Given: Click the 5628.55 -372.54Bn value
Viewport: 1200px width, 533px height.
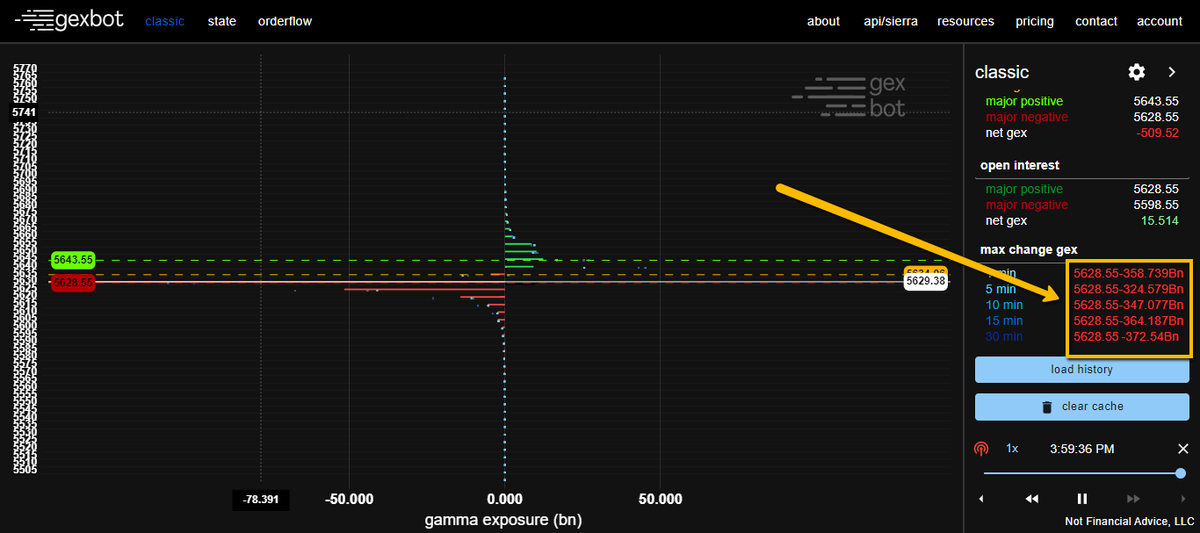Looking at the screenshot, I should [1128, 338].
